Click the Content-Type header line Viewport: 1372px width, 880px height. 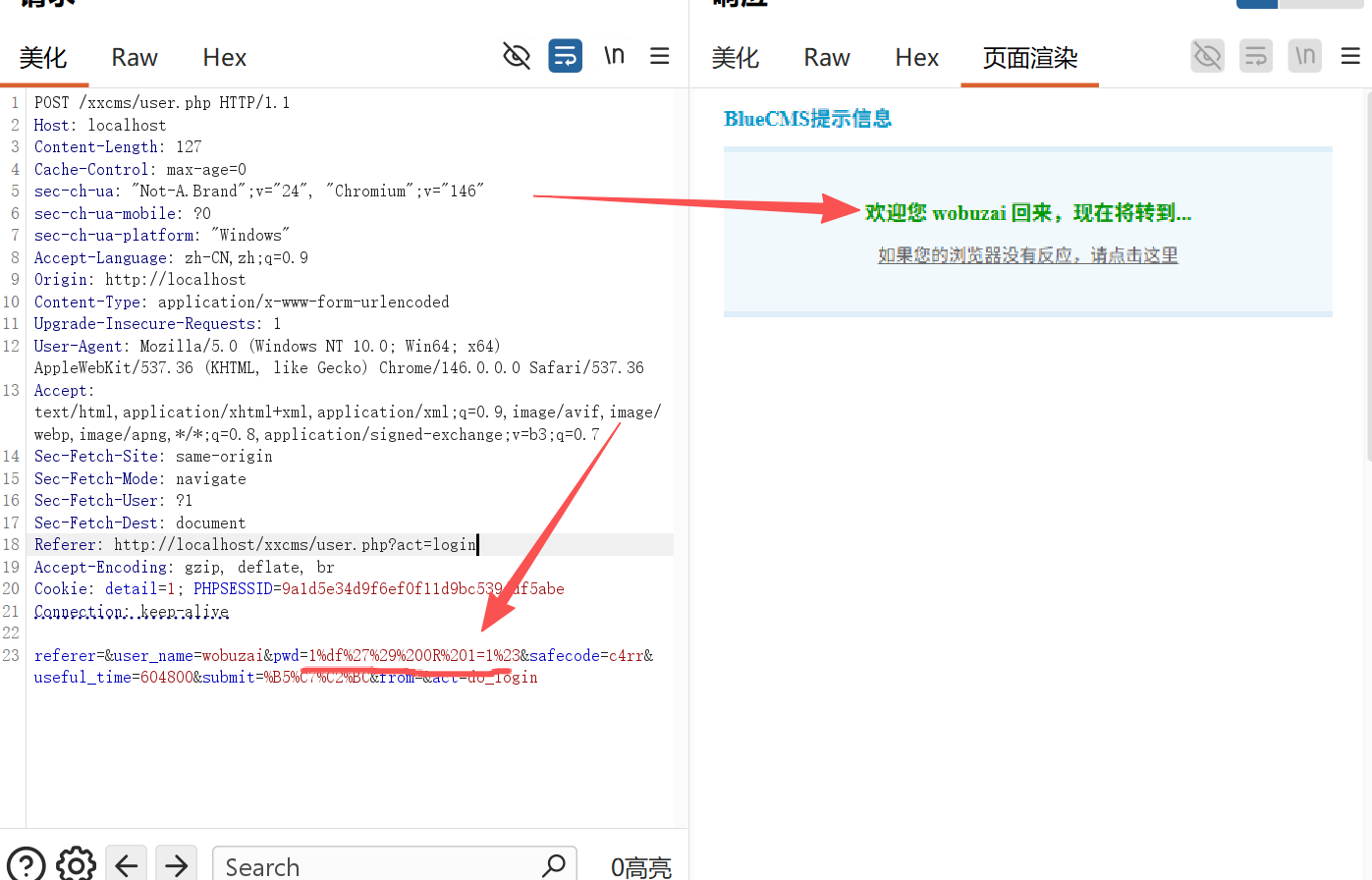pyautogui.click(x=242, y=302)
